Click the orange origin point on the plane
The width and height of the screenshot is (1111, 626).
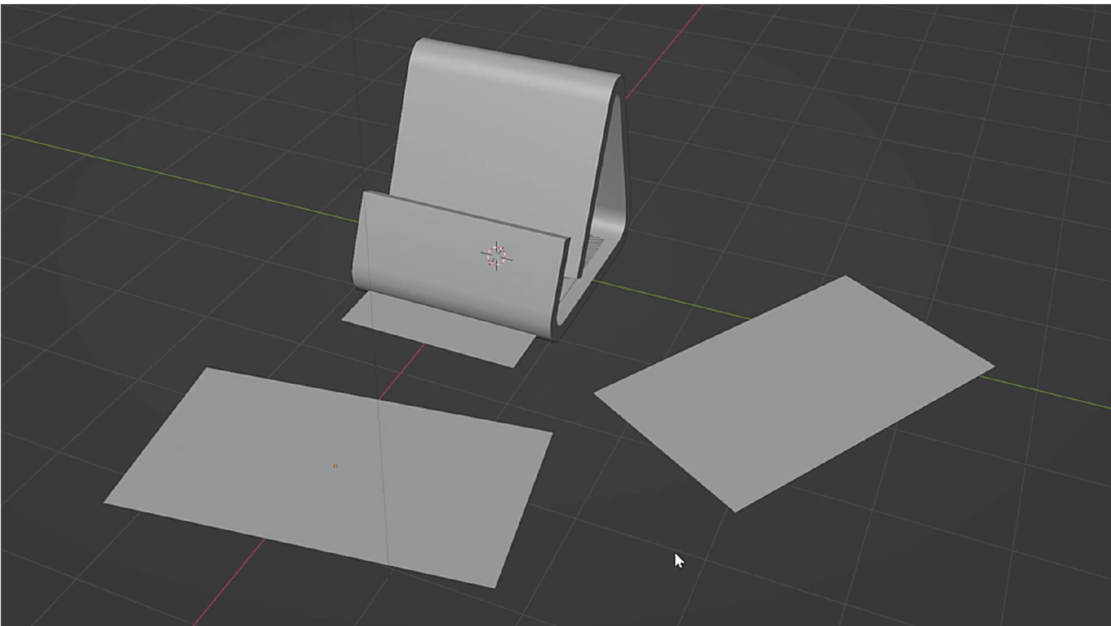point(335,466)
